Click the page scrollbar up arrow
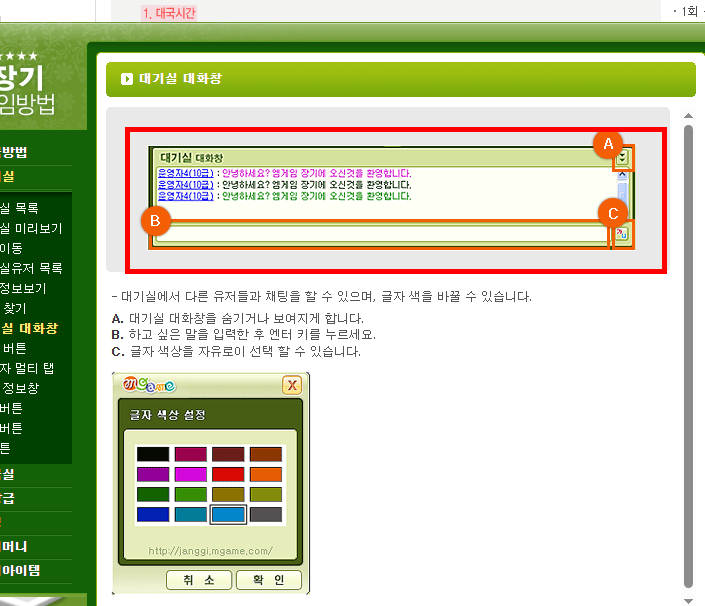The image size is (705, 606). (x=688, y=116)
